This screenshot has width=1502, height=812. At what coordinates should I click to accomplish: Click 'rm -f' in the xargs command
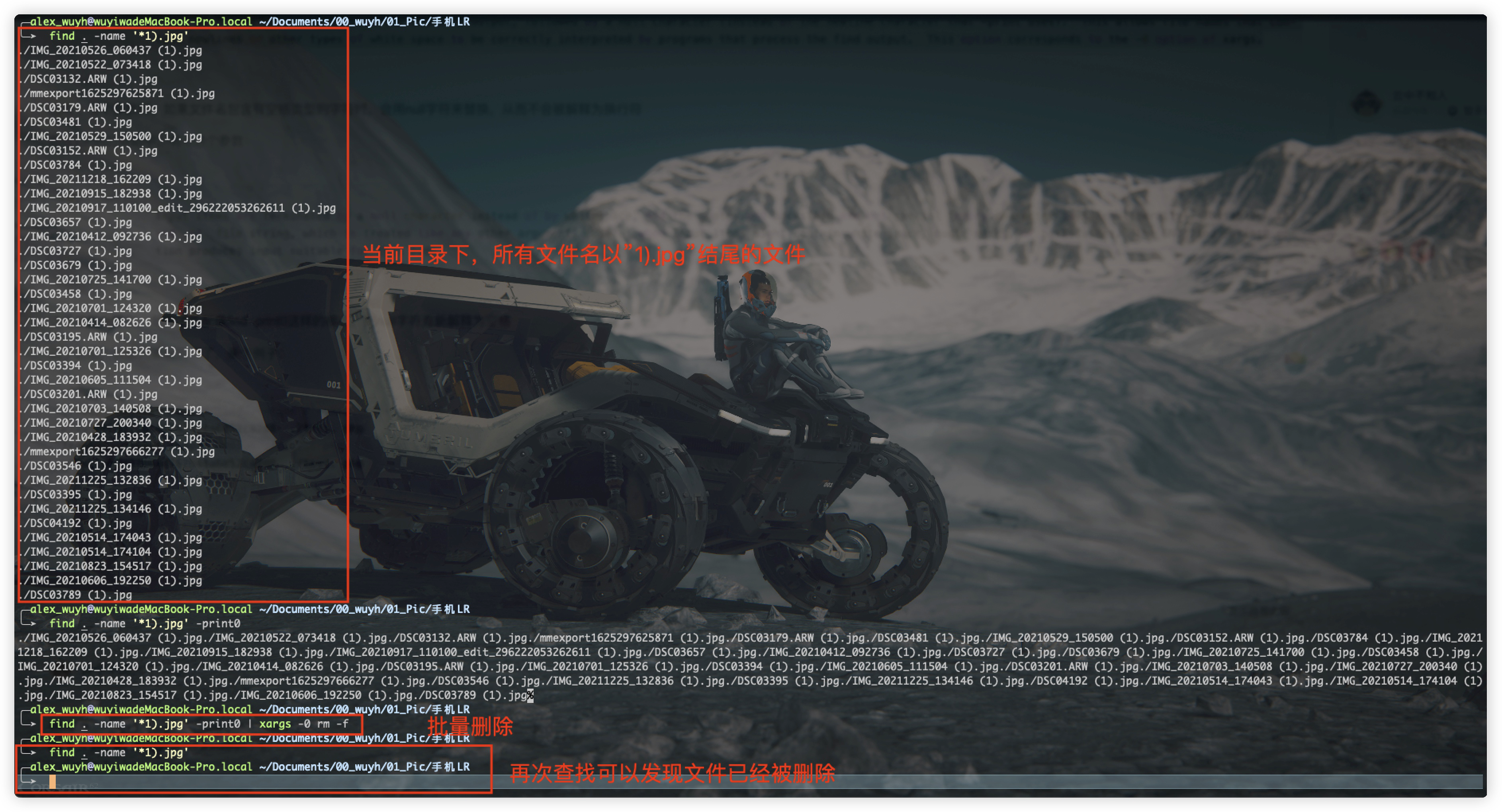tap(332, 723)
